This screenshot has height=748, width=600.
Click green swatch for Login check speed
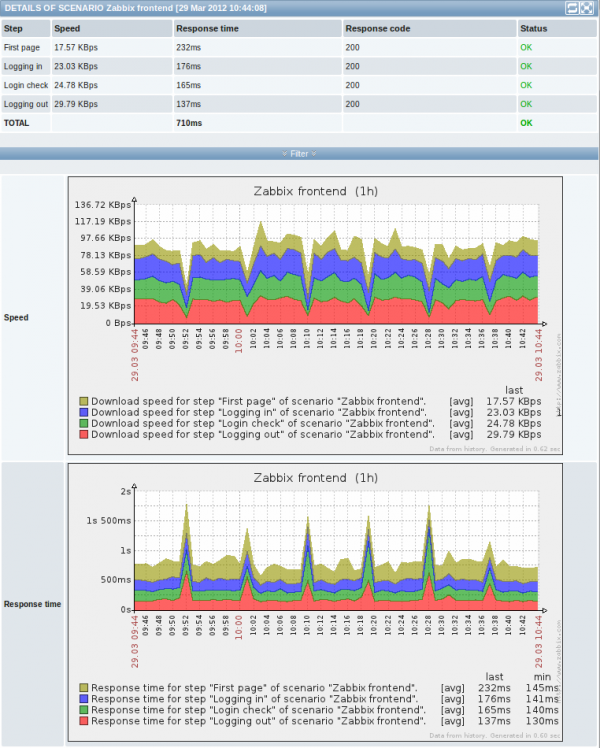84,423
